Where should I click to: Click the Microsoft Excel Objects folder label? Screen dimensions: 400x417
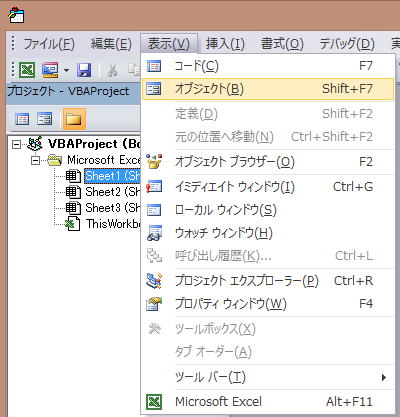tap(104, 160)
